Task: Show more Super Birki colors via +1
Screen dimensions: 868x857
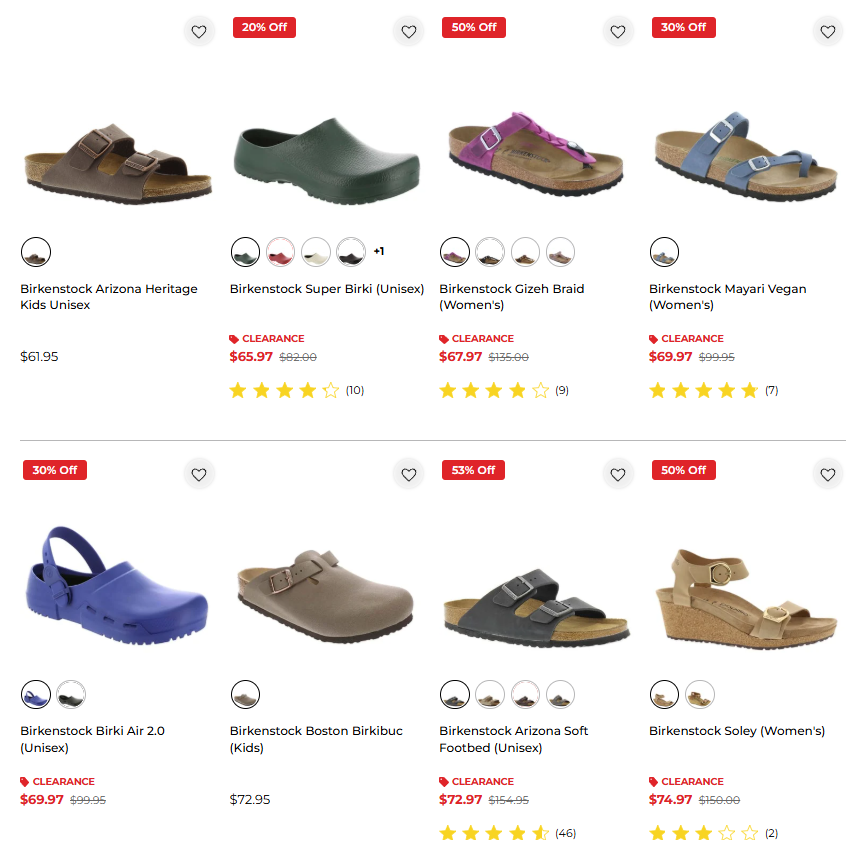Action: click(x=379, y=252)
